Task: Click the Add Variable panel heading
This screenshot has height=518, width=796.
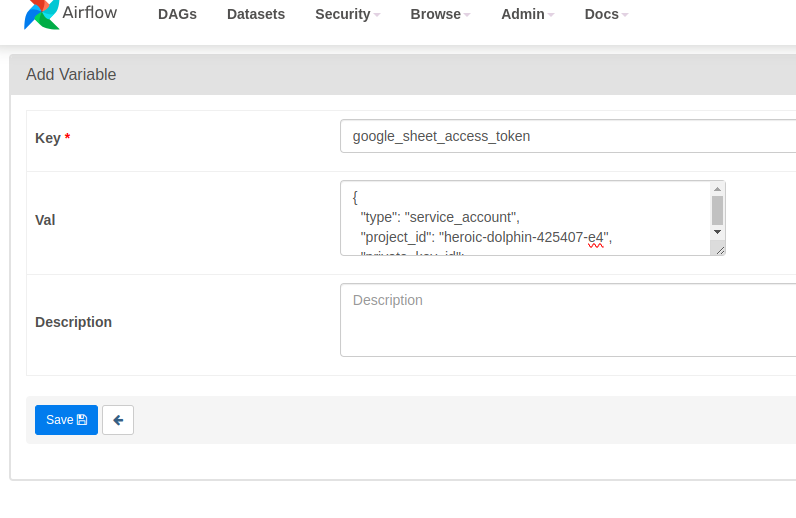Action: [x=71, y=74]
